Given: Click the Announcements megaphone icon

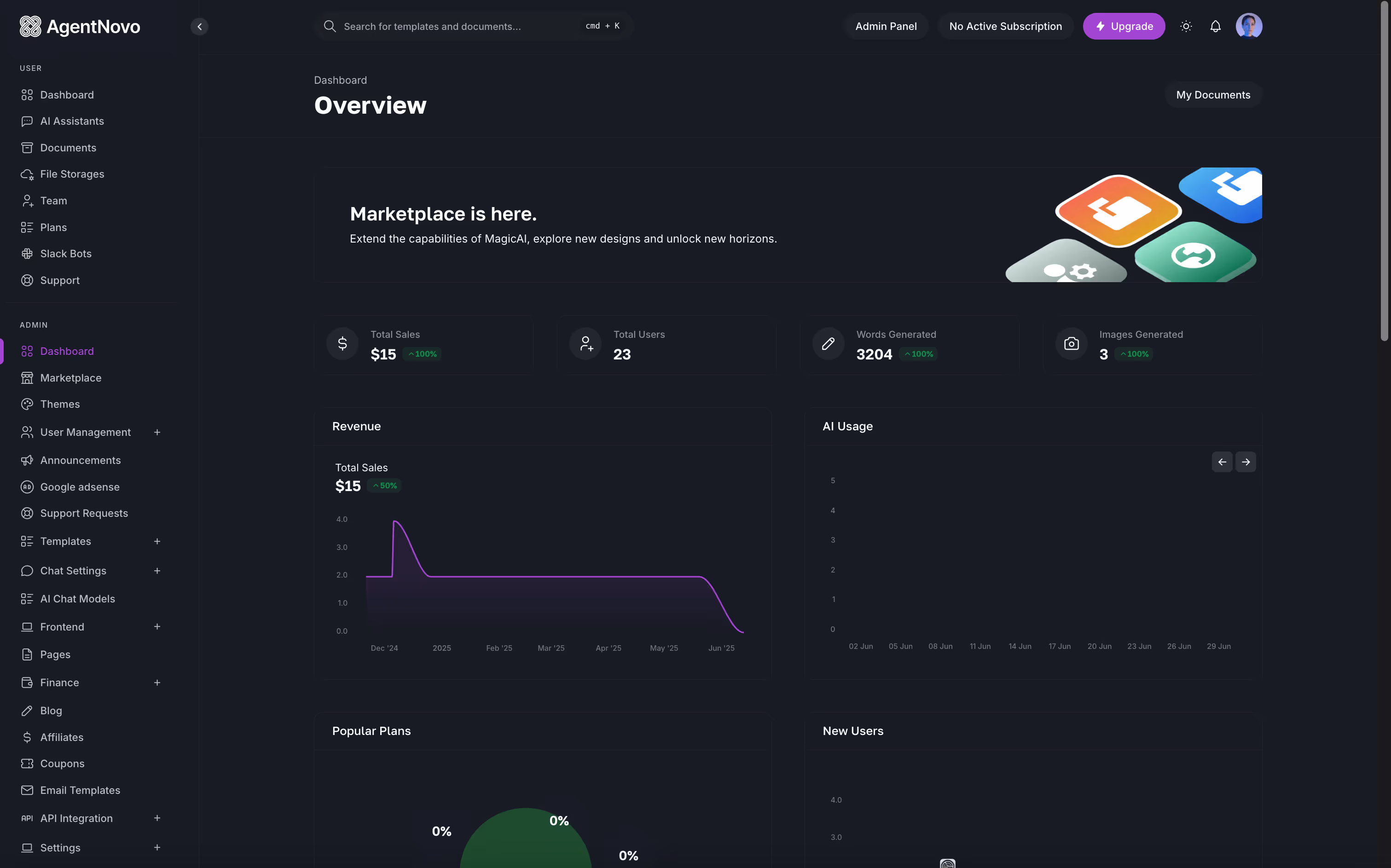Looking at the screenshot, I should [x=27, y=460].
